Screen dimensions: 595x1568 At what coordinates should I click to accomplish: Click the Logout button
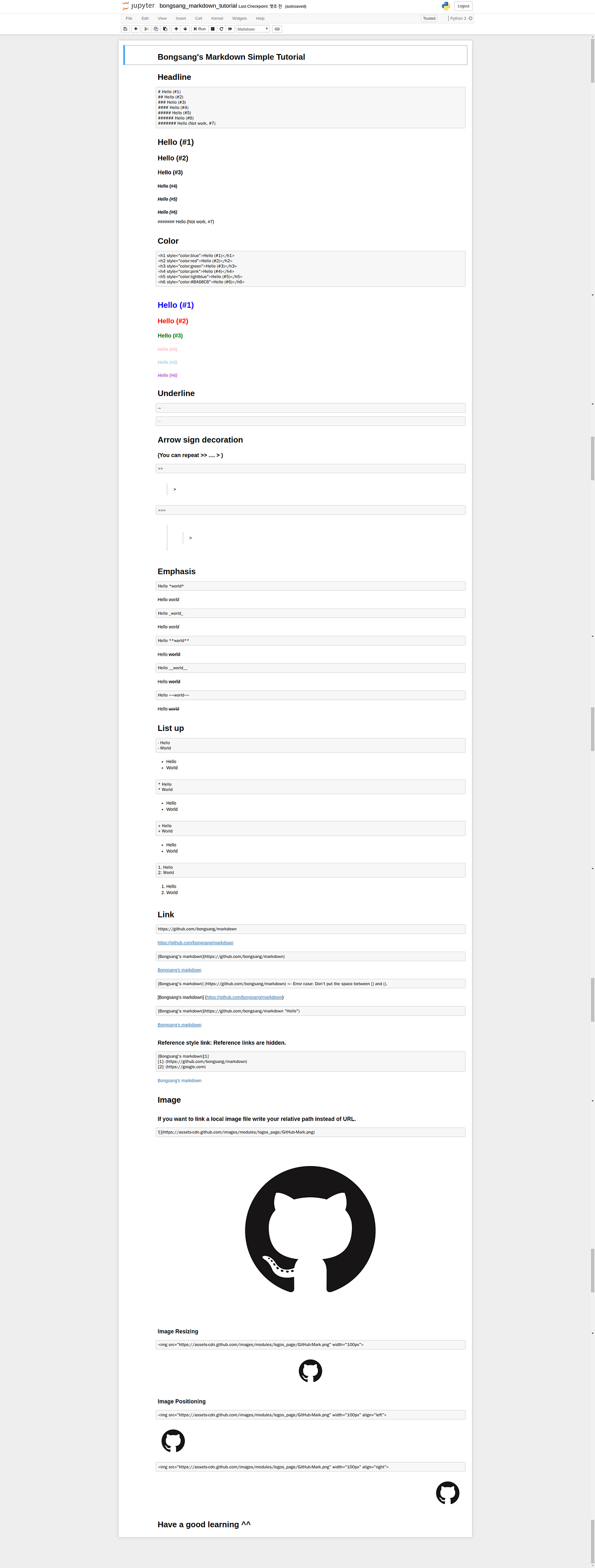(x=463, y=5)
